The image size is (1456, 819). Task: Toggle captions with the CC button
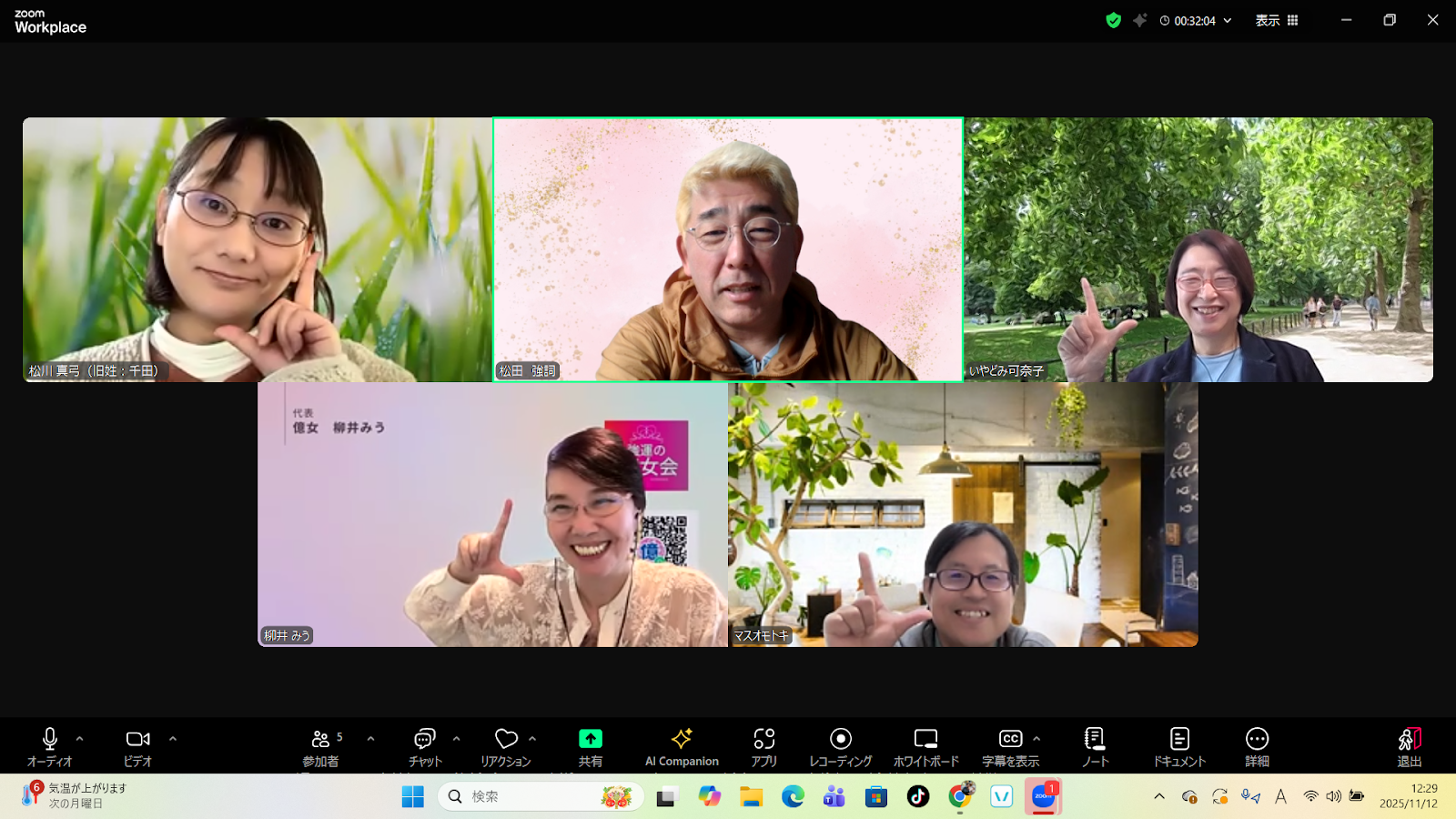click(1010, 746)
